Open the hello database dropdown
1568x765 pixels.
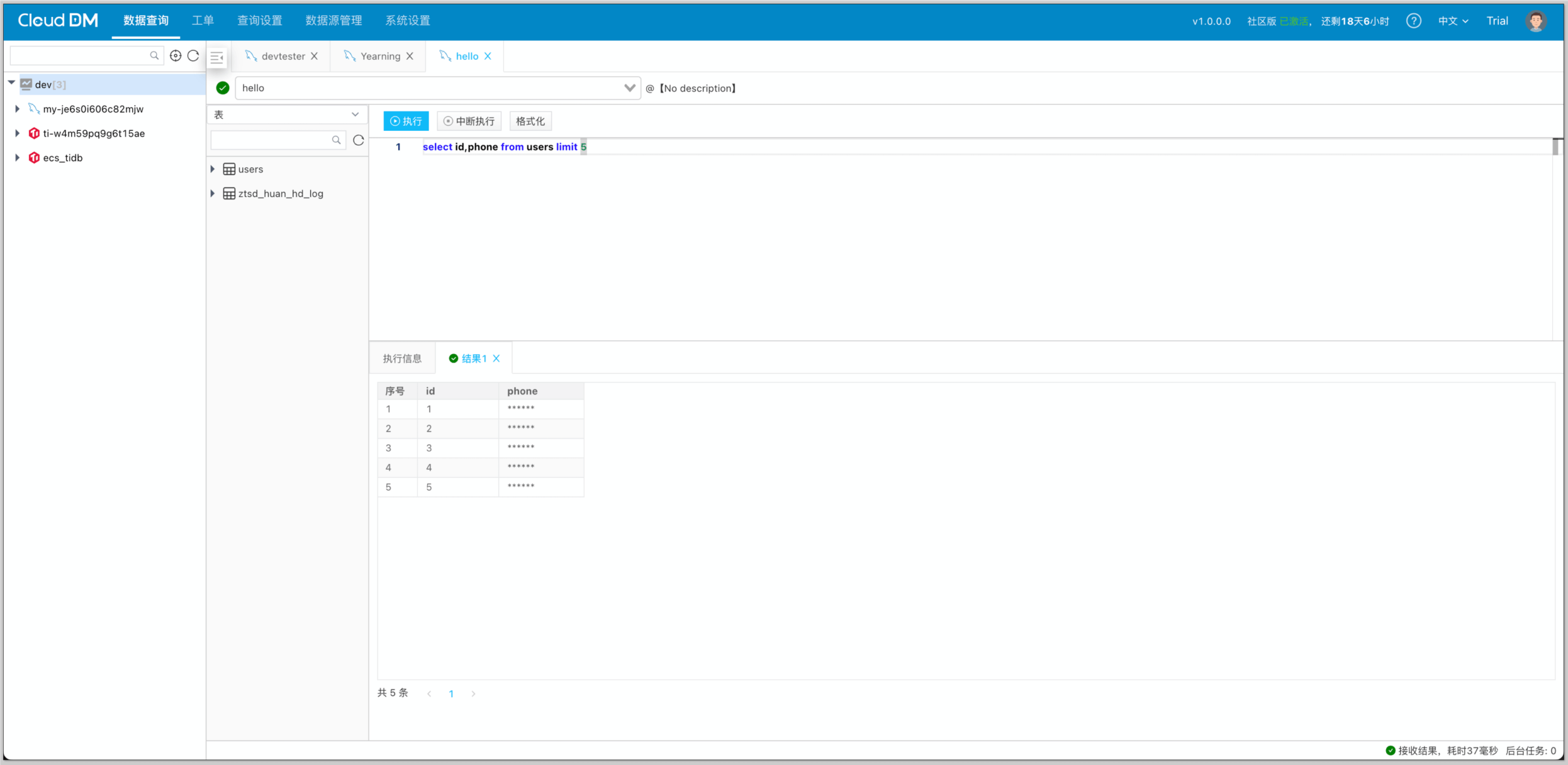point(629,88)
